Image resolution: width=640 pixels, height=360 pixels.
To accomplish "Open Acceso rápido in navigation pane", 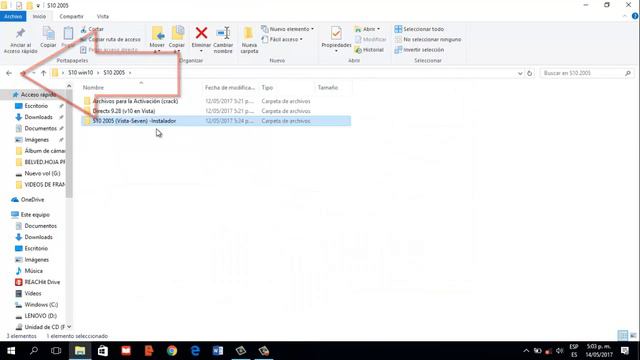I will pos(38,95).
